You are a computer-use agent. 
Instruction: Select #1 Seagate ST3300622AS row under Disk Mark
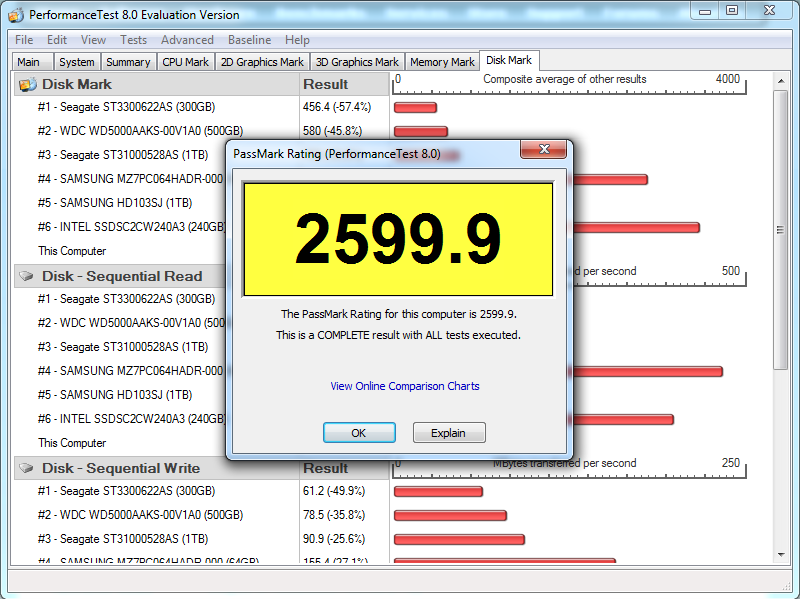tap(126, 107)
